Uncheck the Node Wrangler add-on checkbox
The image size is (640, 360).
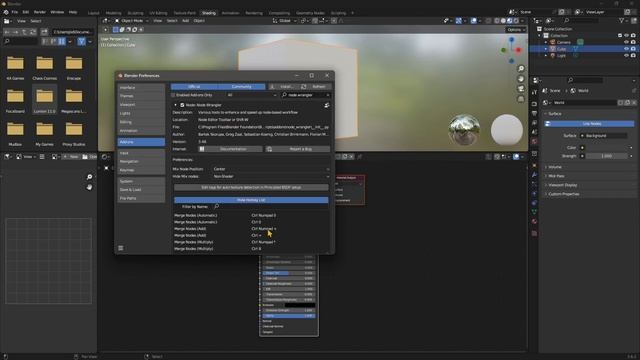coord(182,105)
